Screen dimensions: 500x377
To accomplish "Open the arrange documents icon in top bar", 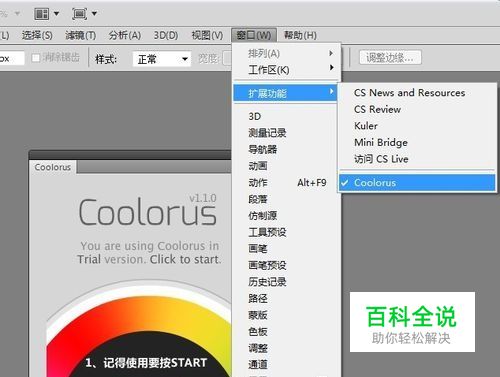I will coord(42,14).
